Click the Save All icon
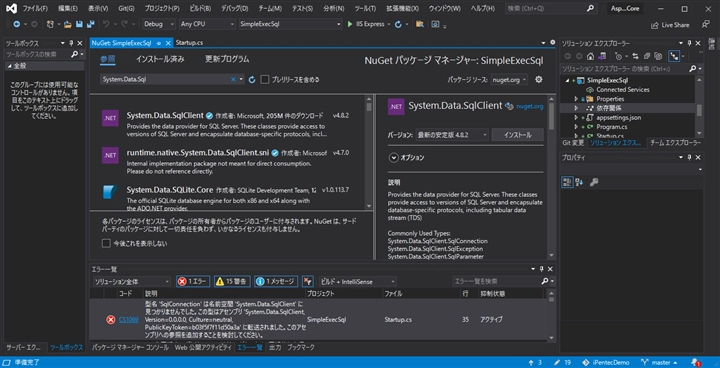This screenshot has height=368, width=720. pyautogui.click(x=90, y=24)
